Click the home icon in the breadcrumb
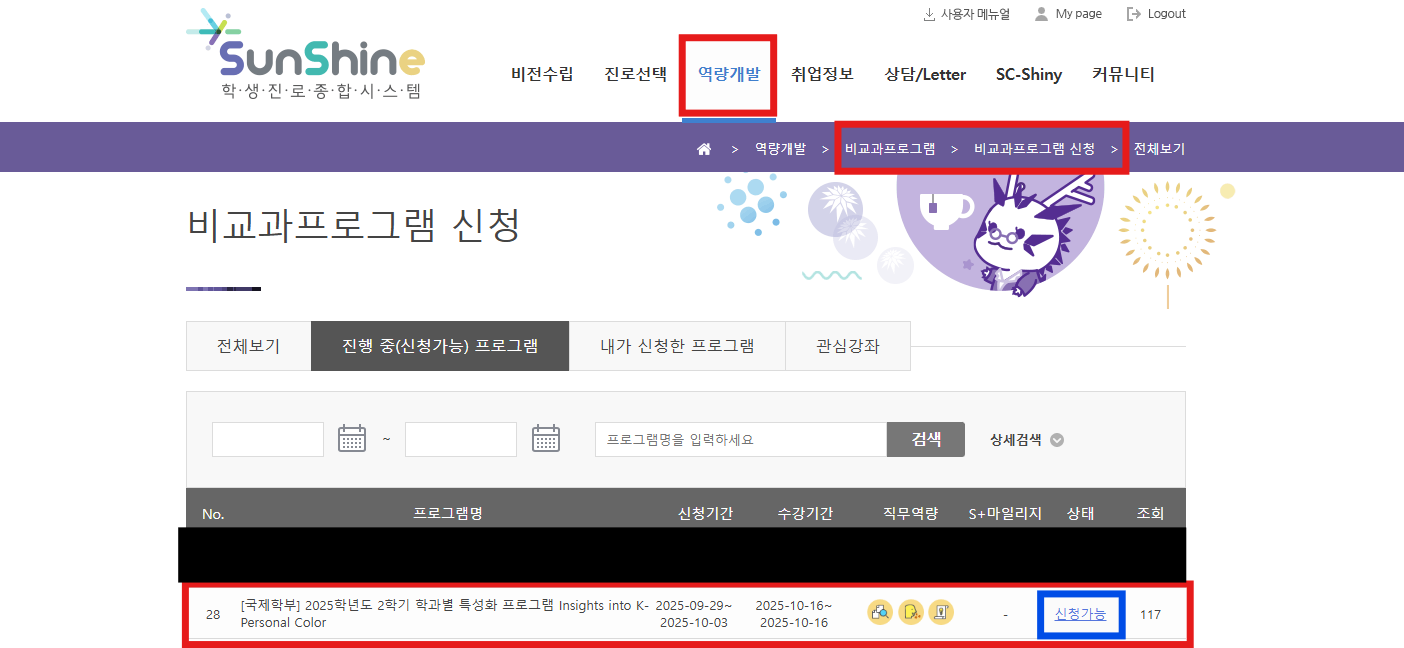This screenshot has width=1404, height=648. [x=704, y=149]
